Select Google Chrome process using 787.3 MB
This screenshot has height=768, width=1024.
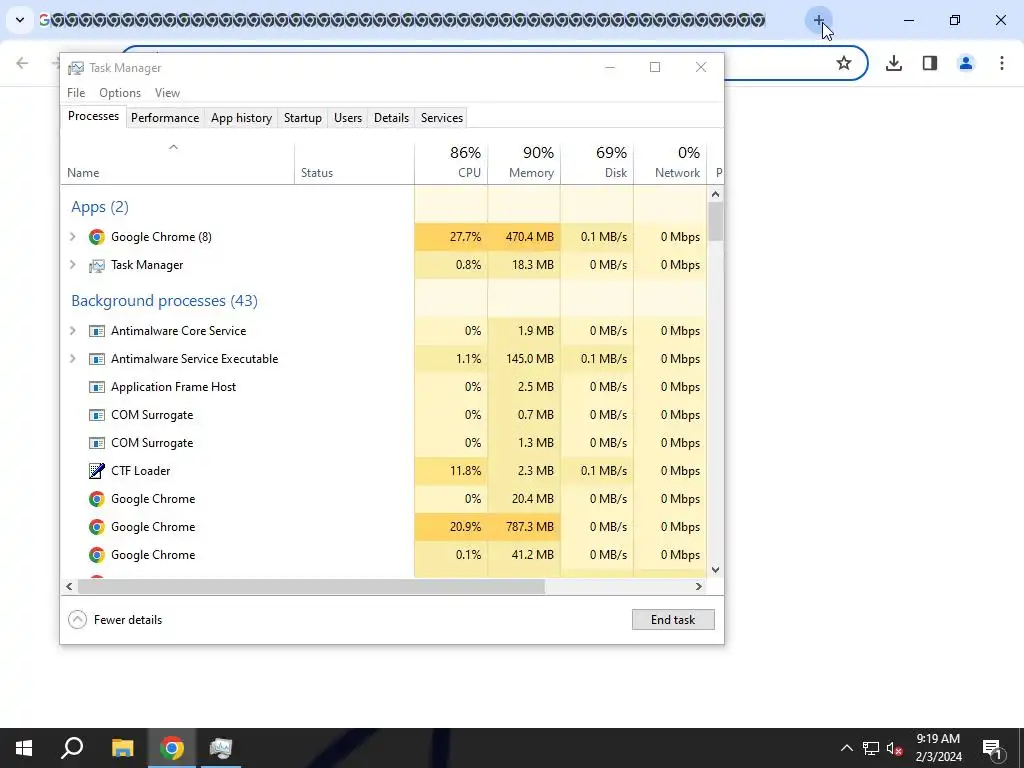coord(383,527)
